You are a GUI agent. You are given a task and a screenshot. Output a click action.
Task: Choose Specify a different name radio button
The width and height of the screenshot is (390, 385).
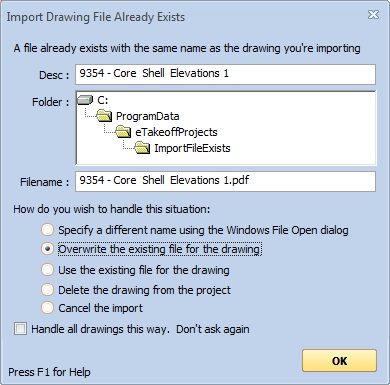[x=47, y=230]
